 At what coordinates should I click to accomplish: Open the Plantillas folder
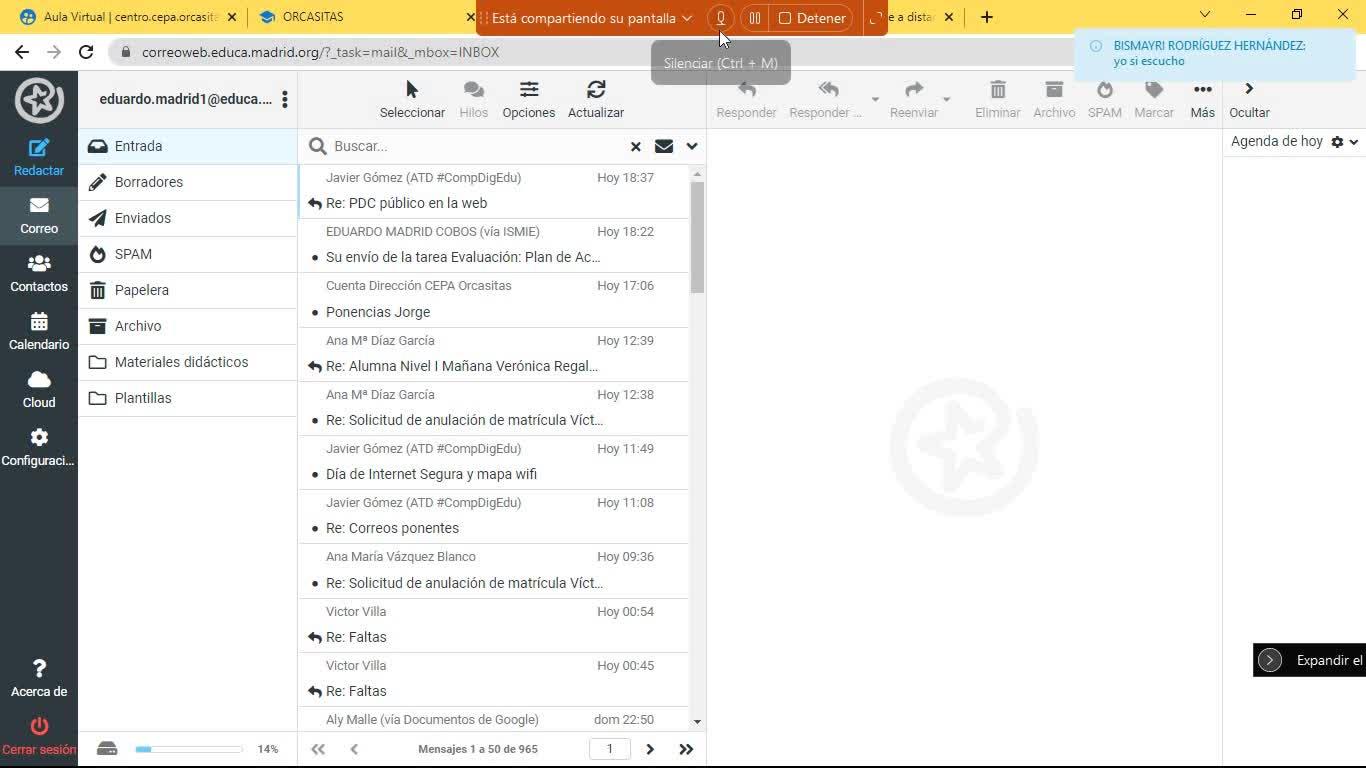[188, 398]
